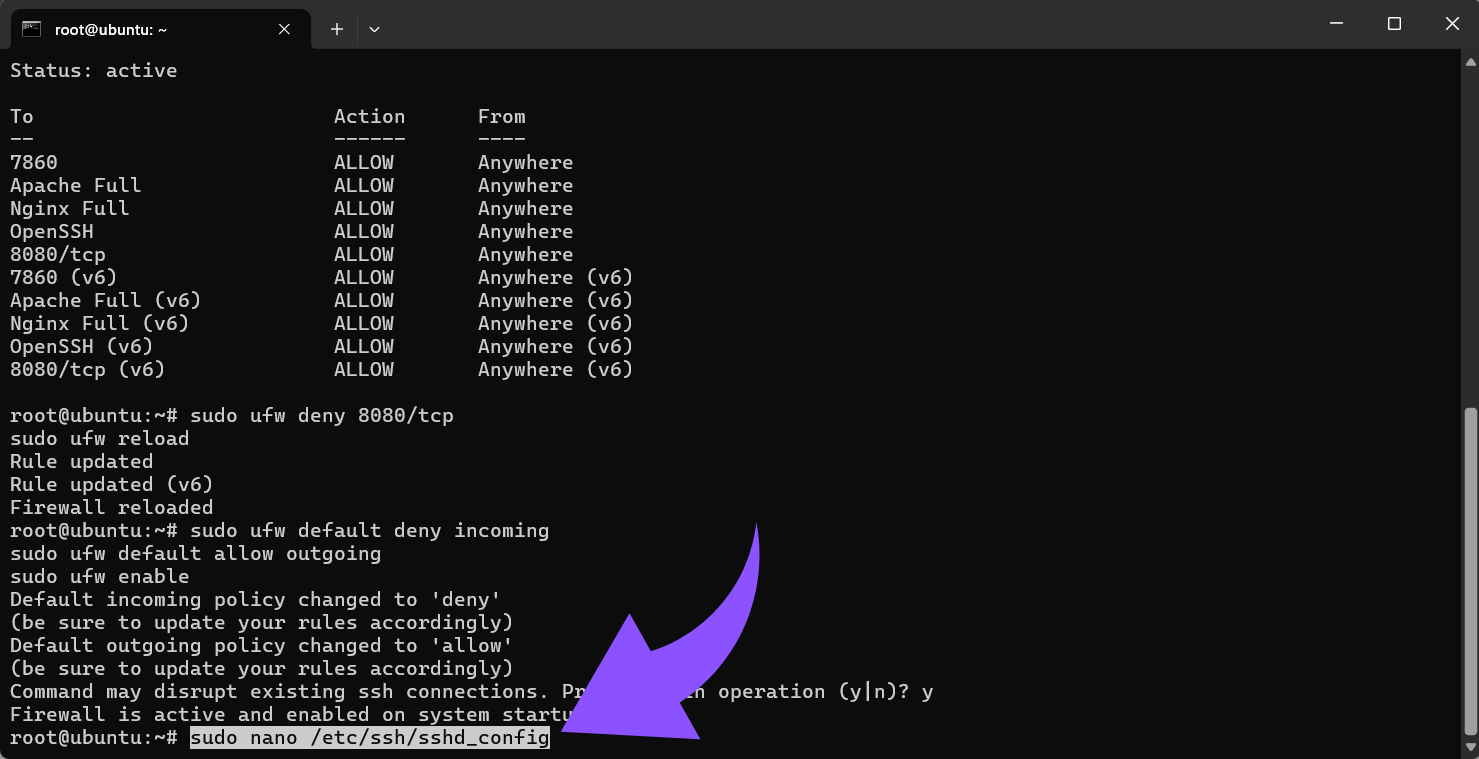Click the "OpenSSH" allow rule line
This screenshot has height=759, width=1479.
coord(51,231)
